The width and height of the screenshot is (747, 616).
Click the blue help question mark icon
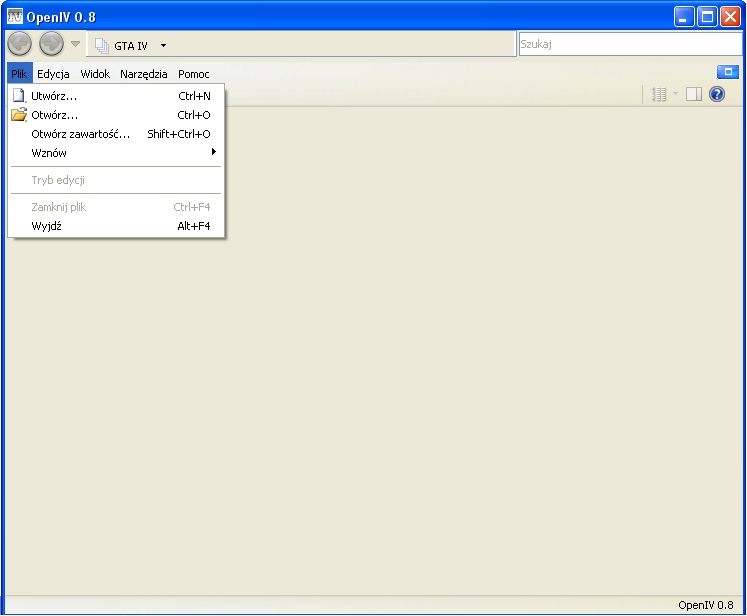(x=717, y=94)
